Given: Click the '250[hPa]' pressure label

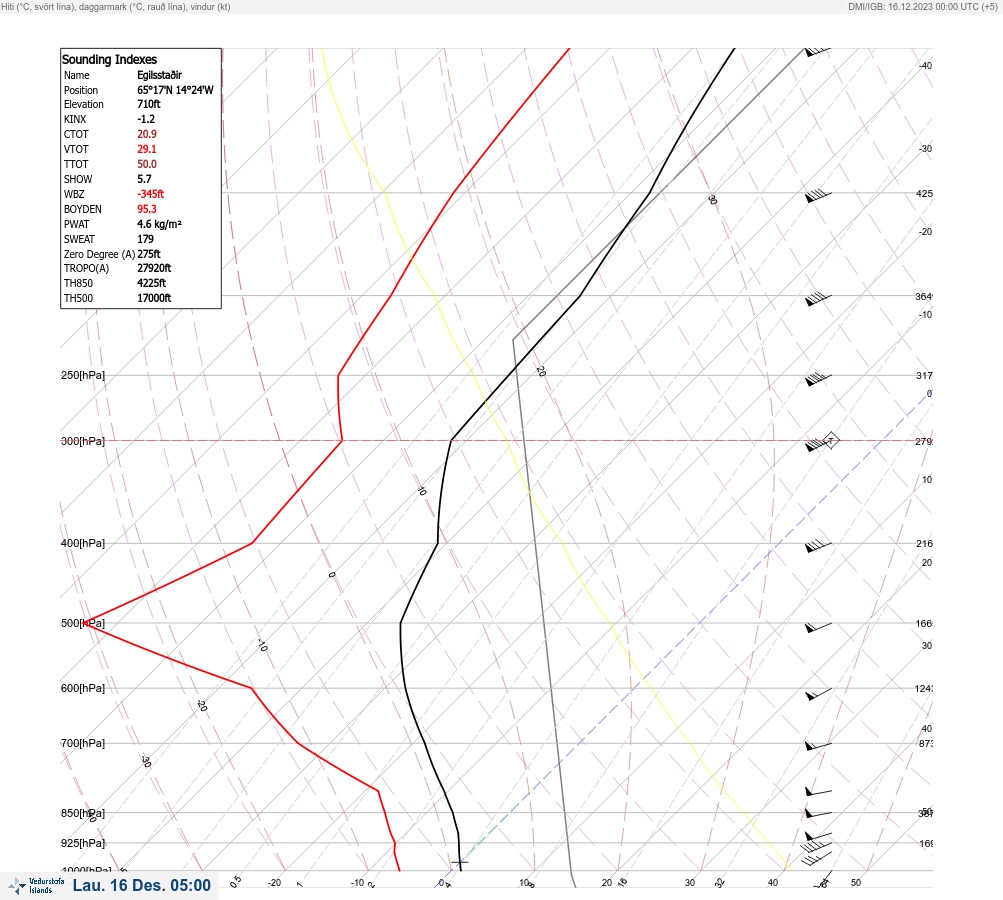Looking at the screenshot, I should [83, 375].
